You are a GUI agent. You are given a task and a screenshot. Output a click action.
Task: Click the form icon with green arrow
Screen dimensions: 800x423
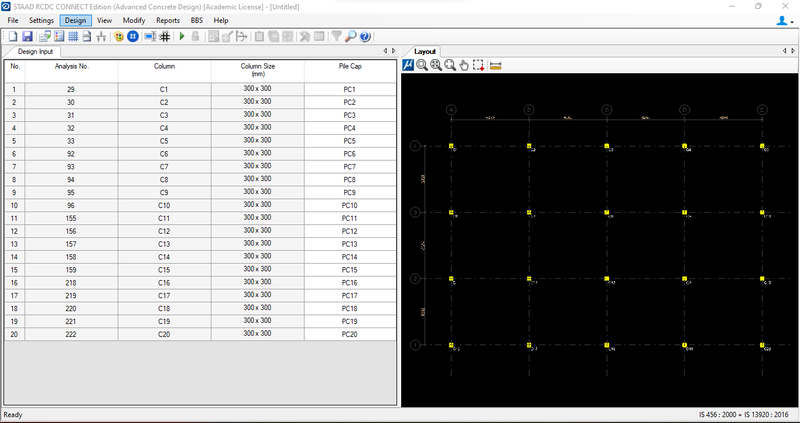coord(45,36)
